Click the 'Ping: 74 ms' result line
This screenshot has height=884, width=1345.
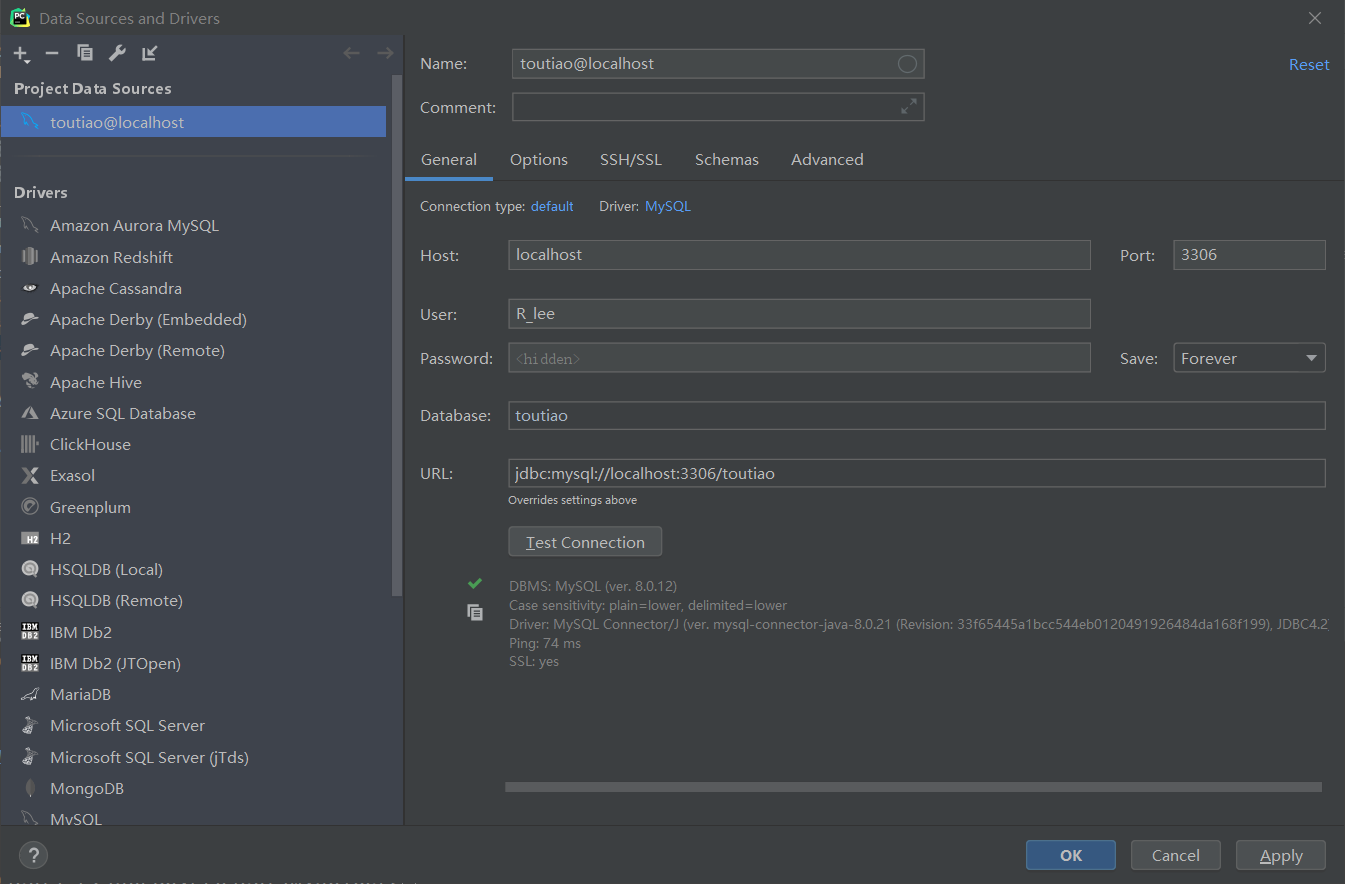coord(545,643)
